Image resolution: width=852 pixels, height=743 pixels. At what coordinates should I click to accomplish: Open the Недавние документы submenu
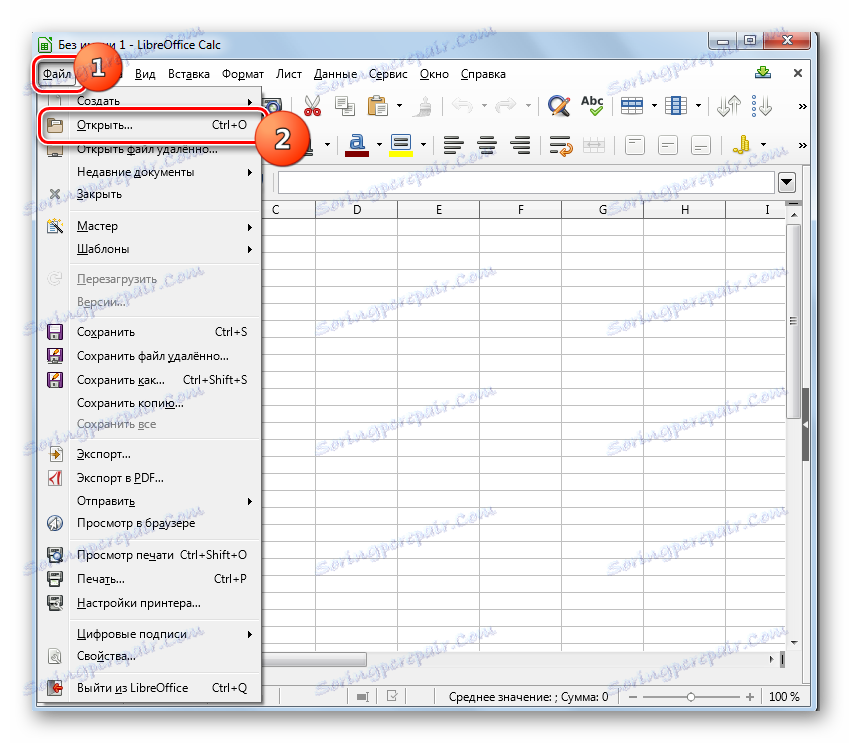[x=148, y=172]
